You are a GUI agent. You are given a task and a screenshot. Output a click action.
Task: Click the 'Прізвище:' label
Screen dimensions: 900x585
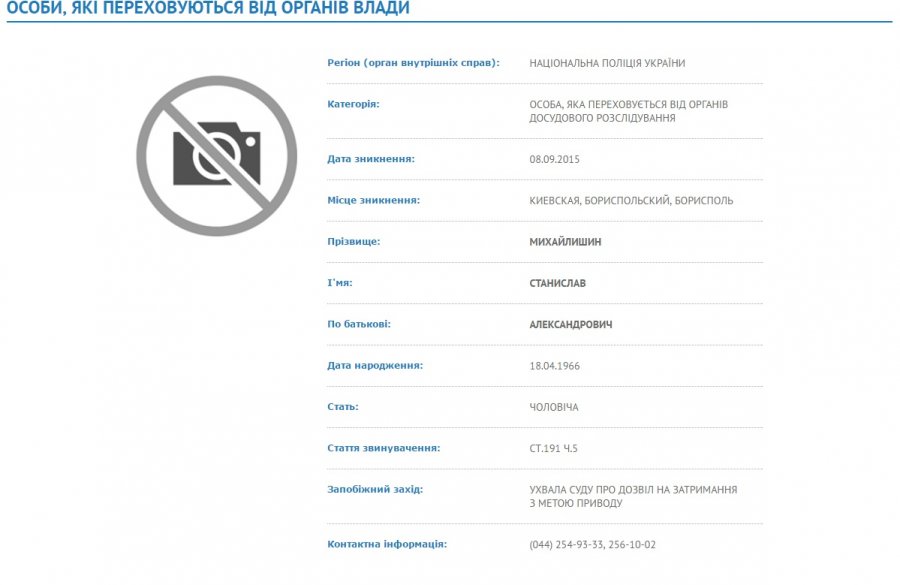354,242
